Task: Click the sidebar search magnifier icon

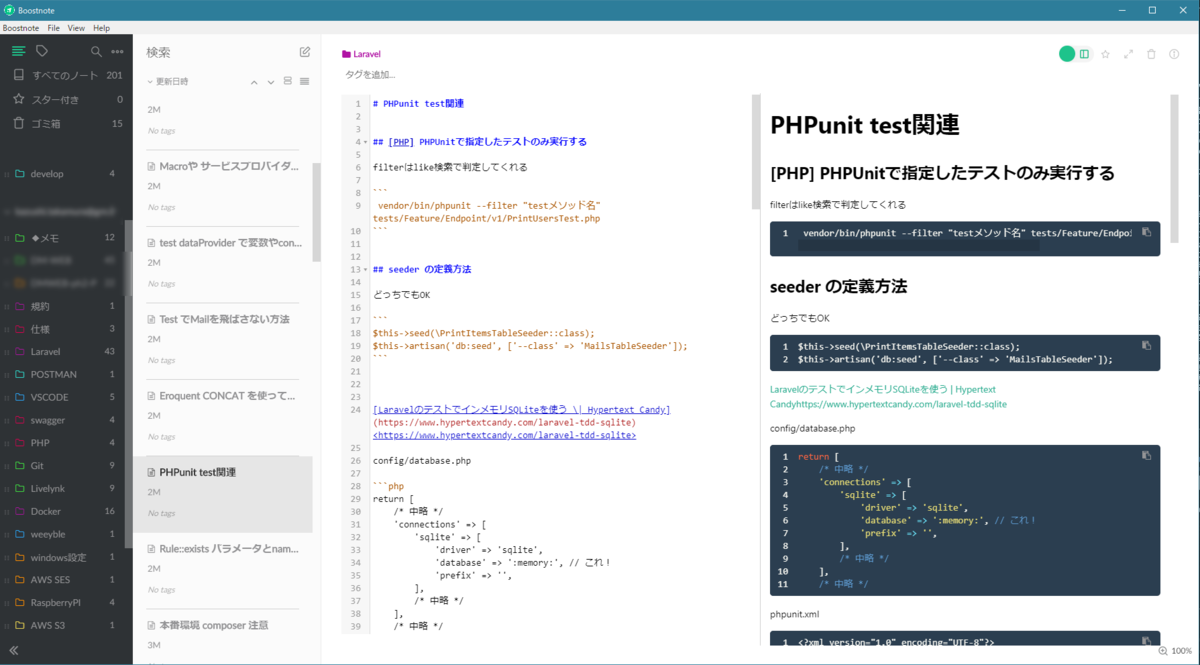Action: pyautogui.click(x=96, y=51)
